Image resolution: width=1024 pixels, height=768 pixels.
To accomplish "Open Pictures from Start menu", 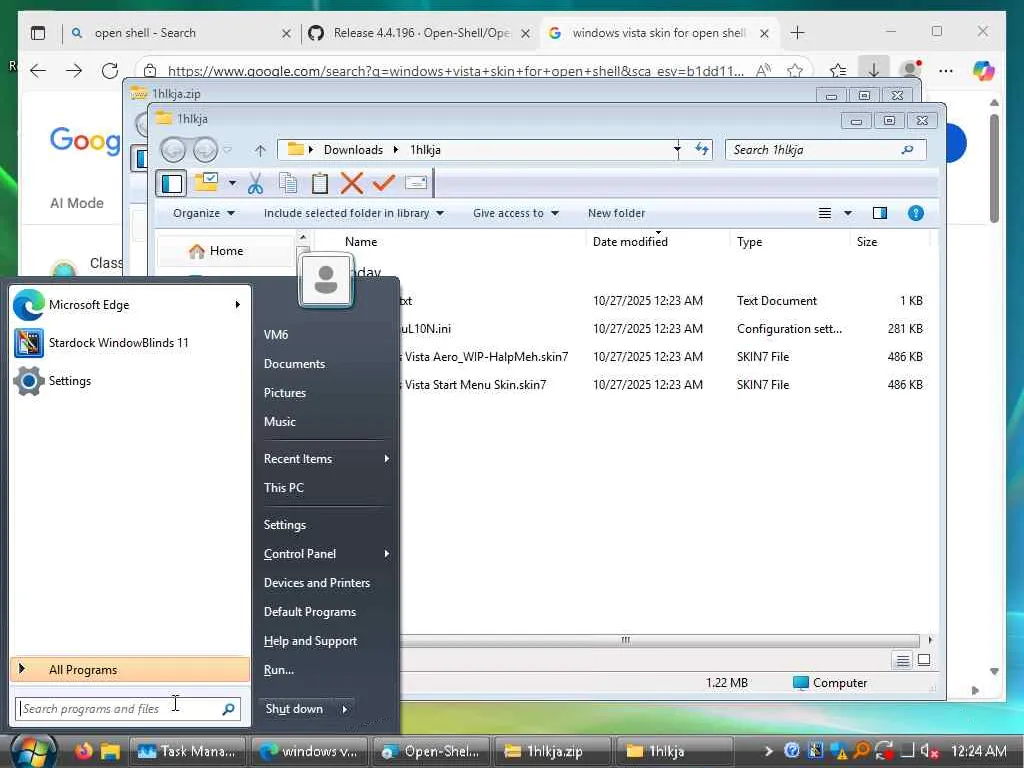I will 285,392.
